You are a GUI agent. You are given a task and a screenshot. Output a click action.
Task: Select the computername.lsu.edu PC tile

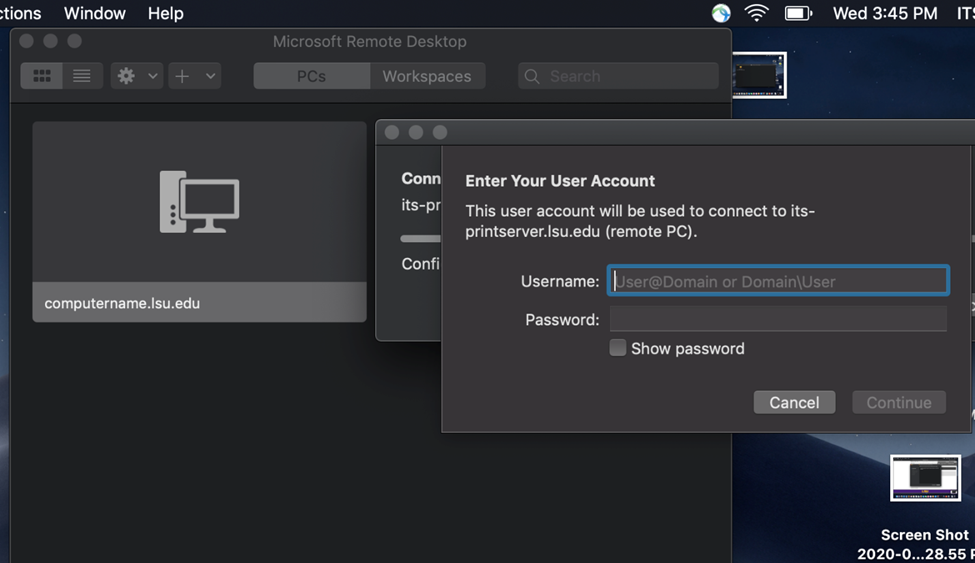click(199, 221)
